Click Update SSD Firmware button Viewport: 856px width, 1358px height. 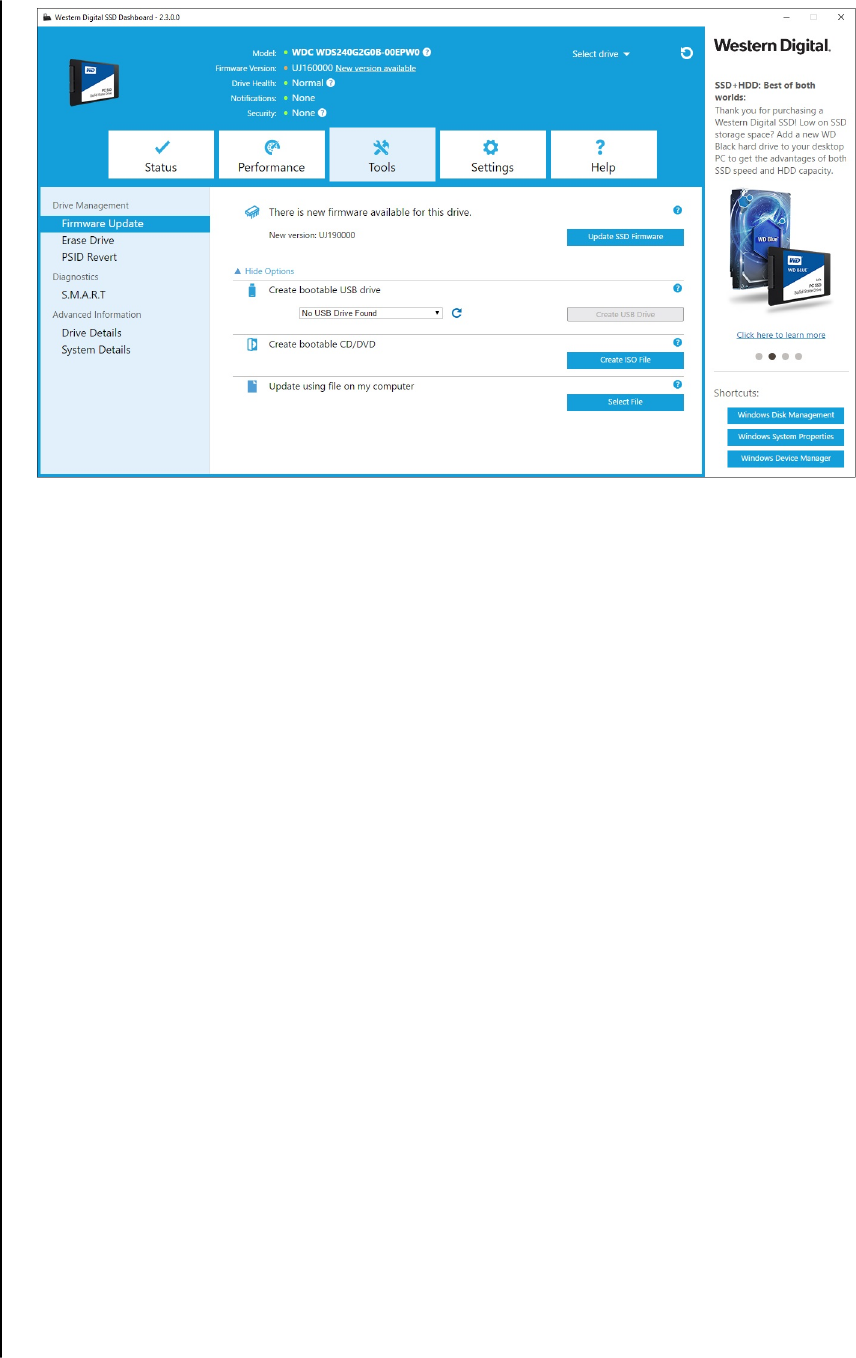pos(625,237)
